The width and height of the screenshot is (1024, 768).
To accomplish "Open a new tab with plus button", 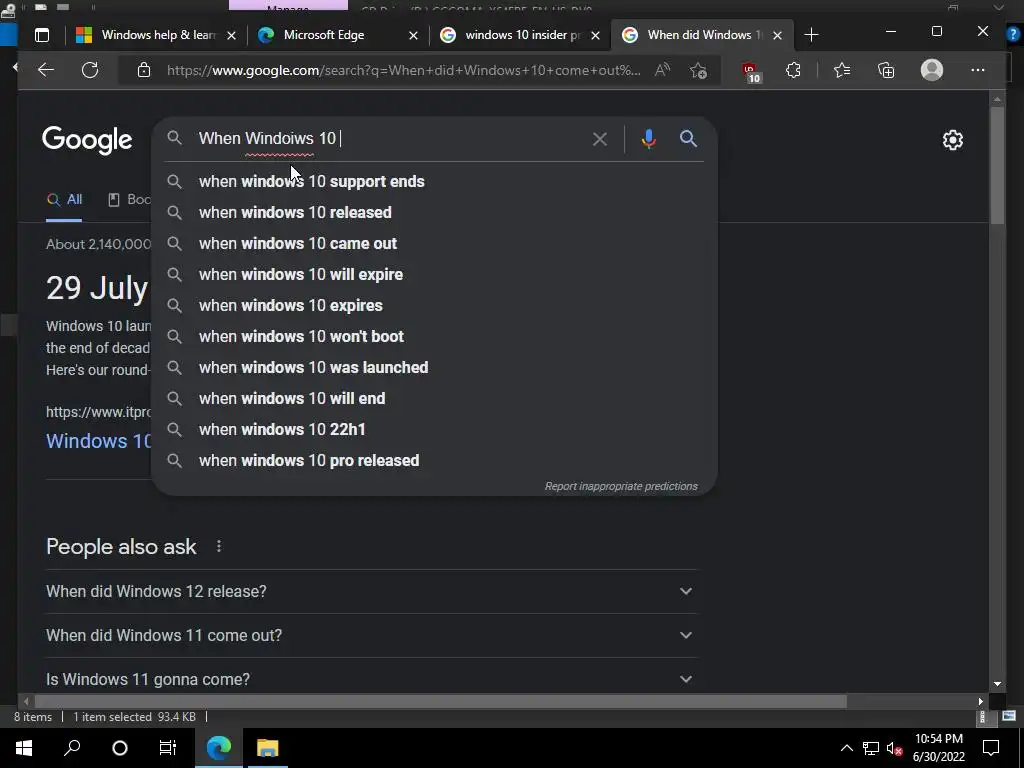I will click(811, 35).
